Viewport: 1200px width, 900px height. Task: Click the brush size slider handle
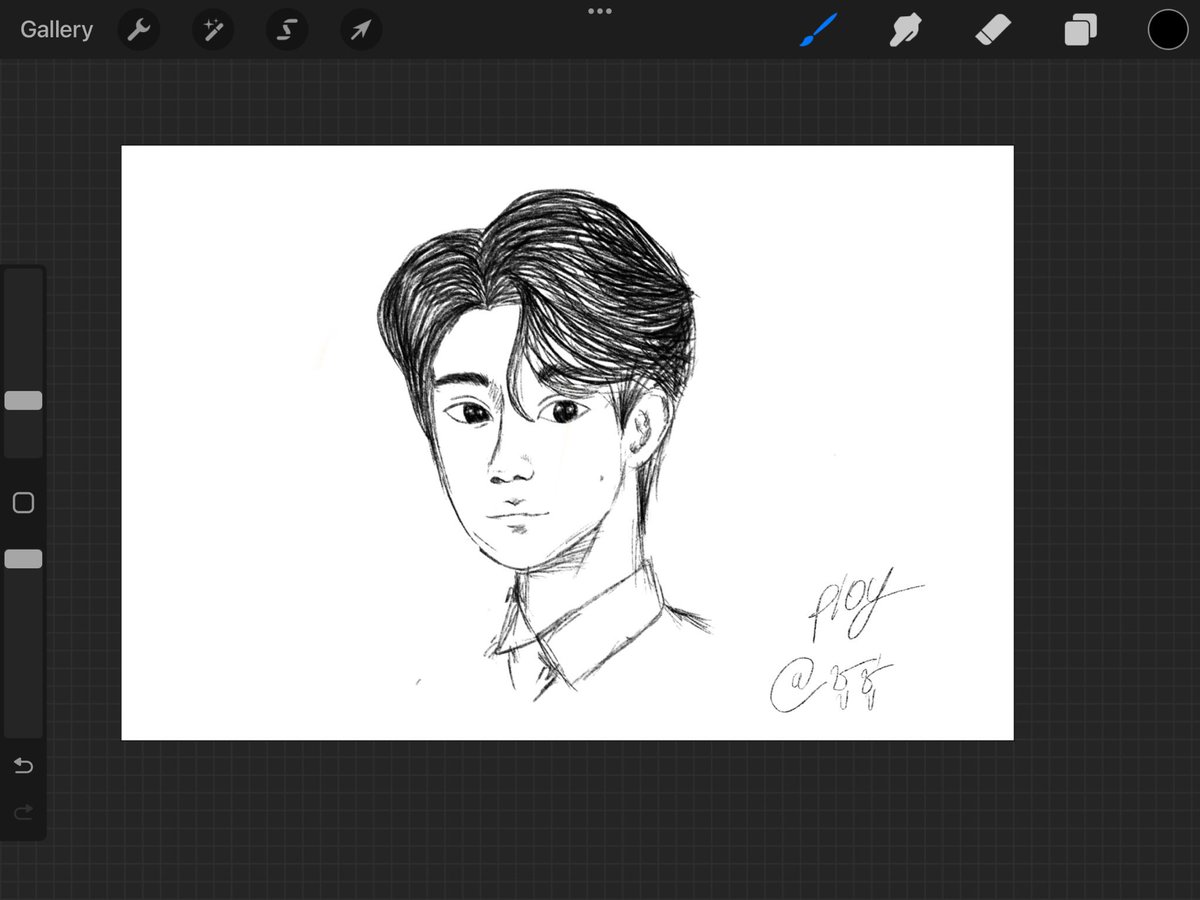point(23,401)
